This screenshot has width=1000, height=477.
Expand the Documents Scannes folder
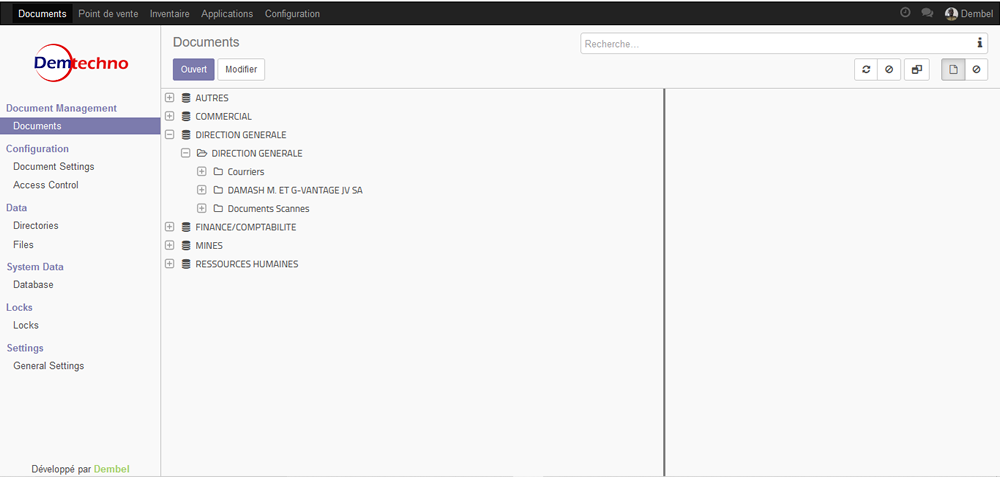(202, 208)
